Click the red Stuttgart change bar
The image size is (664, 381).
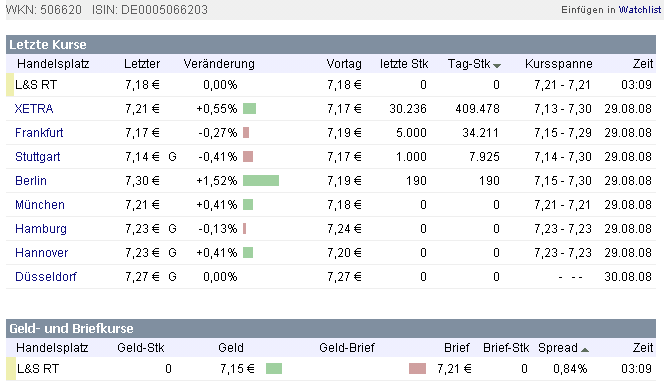click(248, 157)
